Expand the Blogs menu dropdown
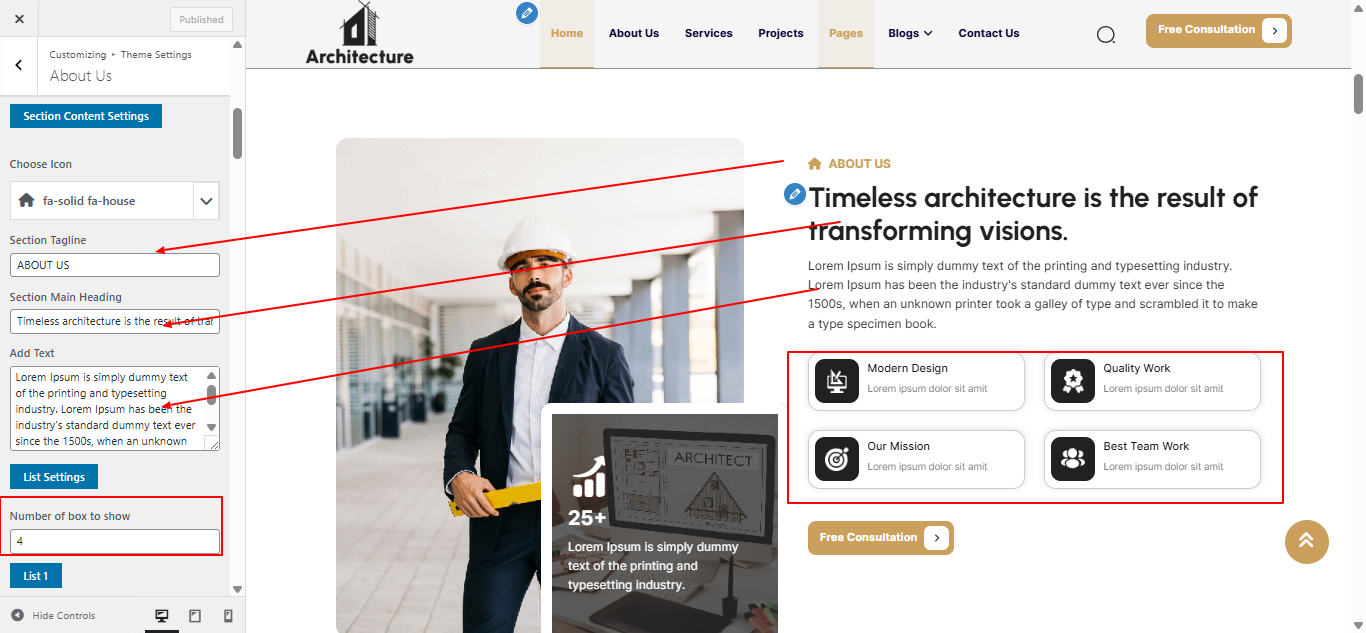The height and width of the screenshot is (633, 1366). (910, 33)
